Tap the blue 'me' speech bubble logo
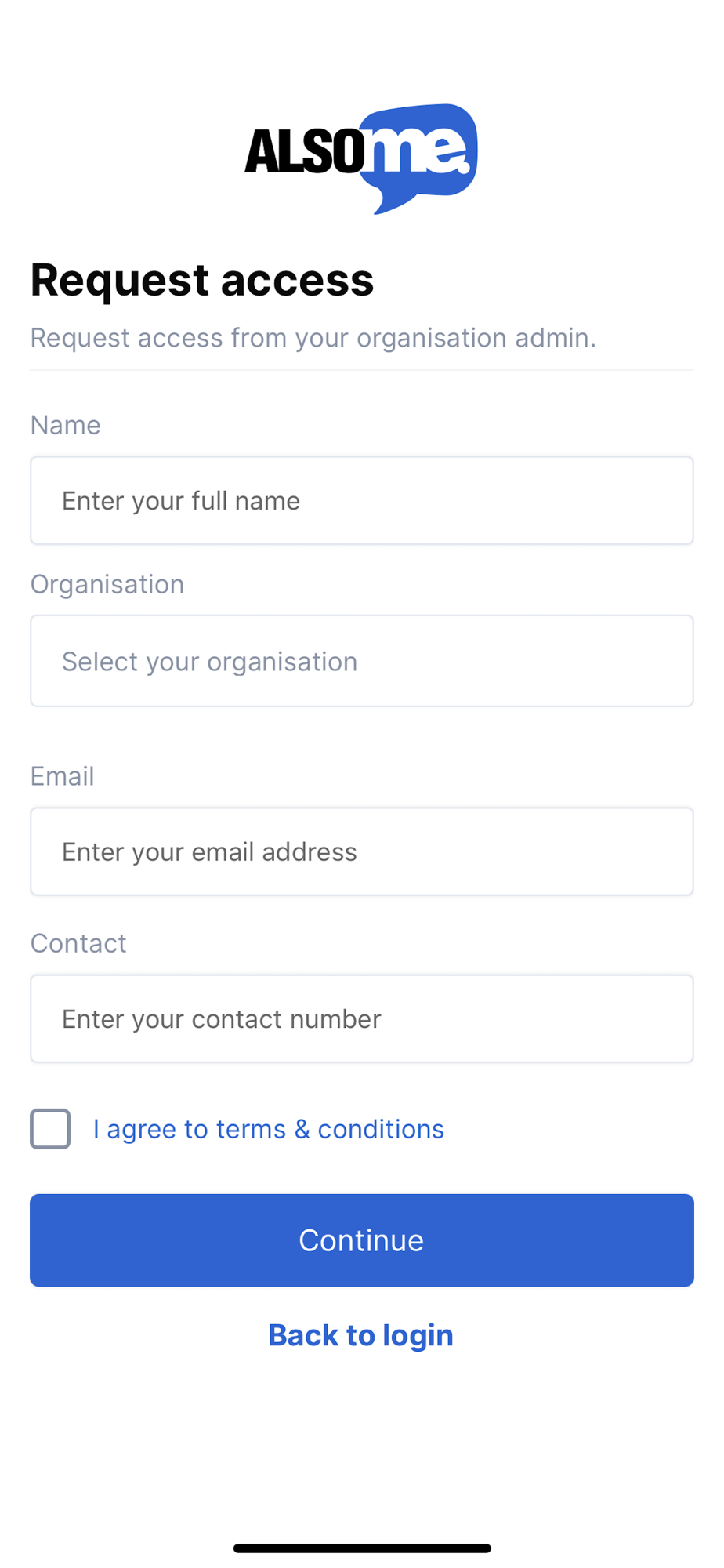Viewport: 724px width, 1568px height. coord(419,151)
